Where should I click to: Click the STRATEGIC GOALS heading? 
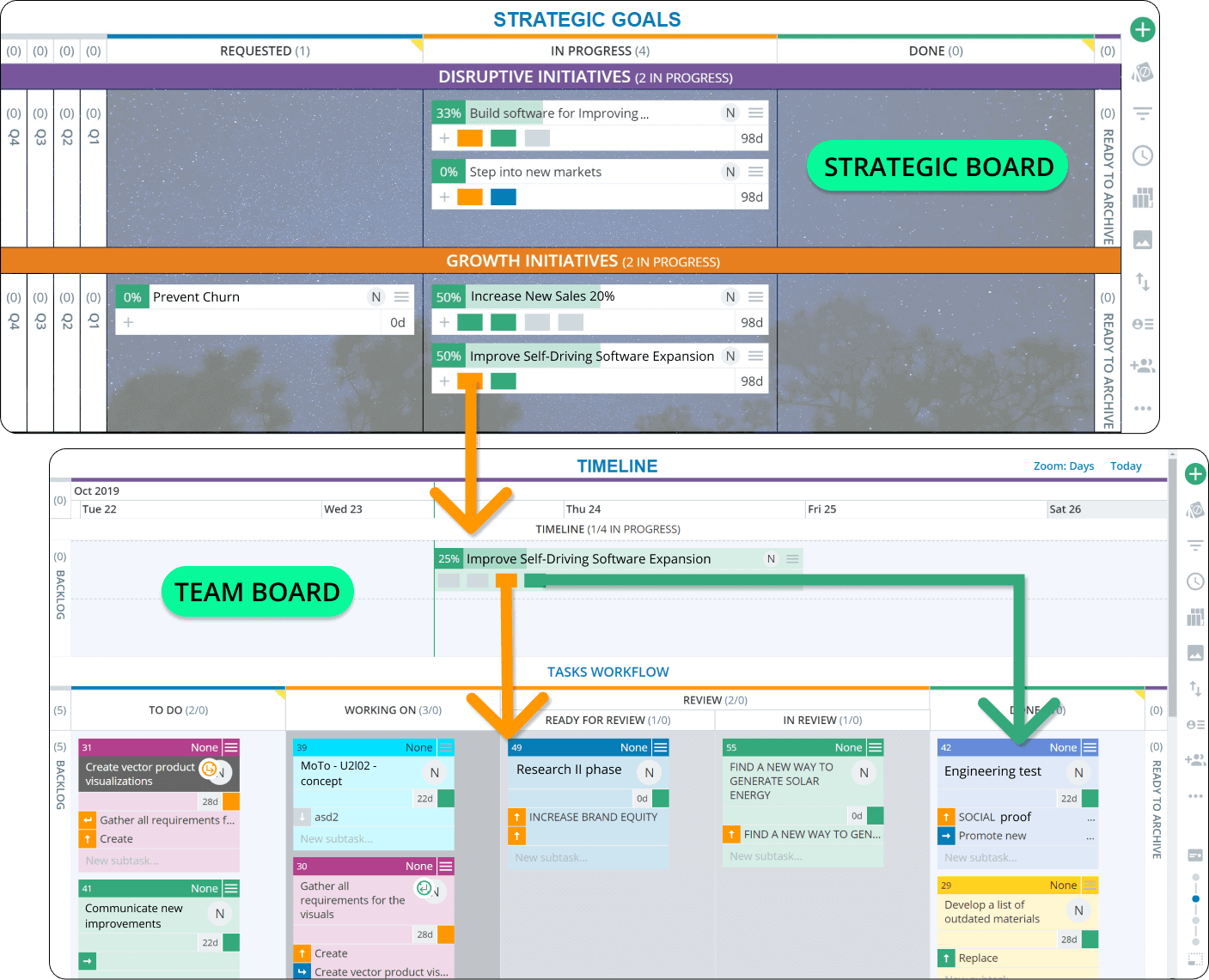tap(587, 20)
